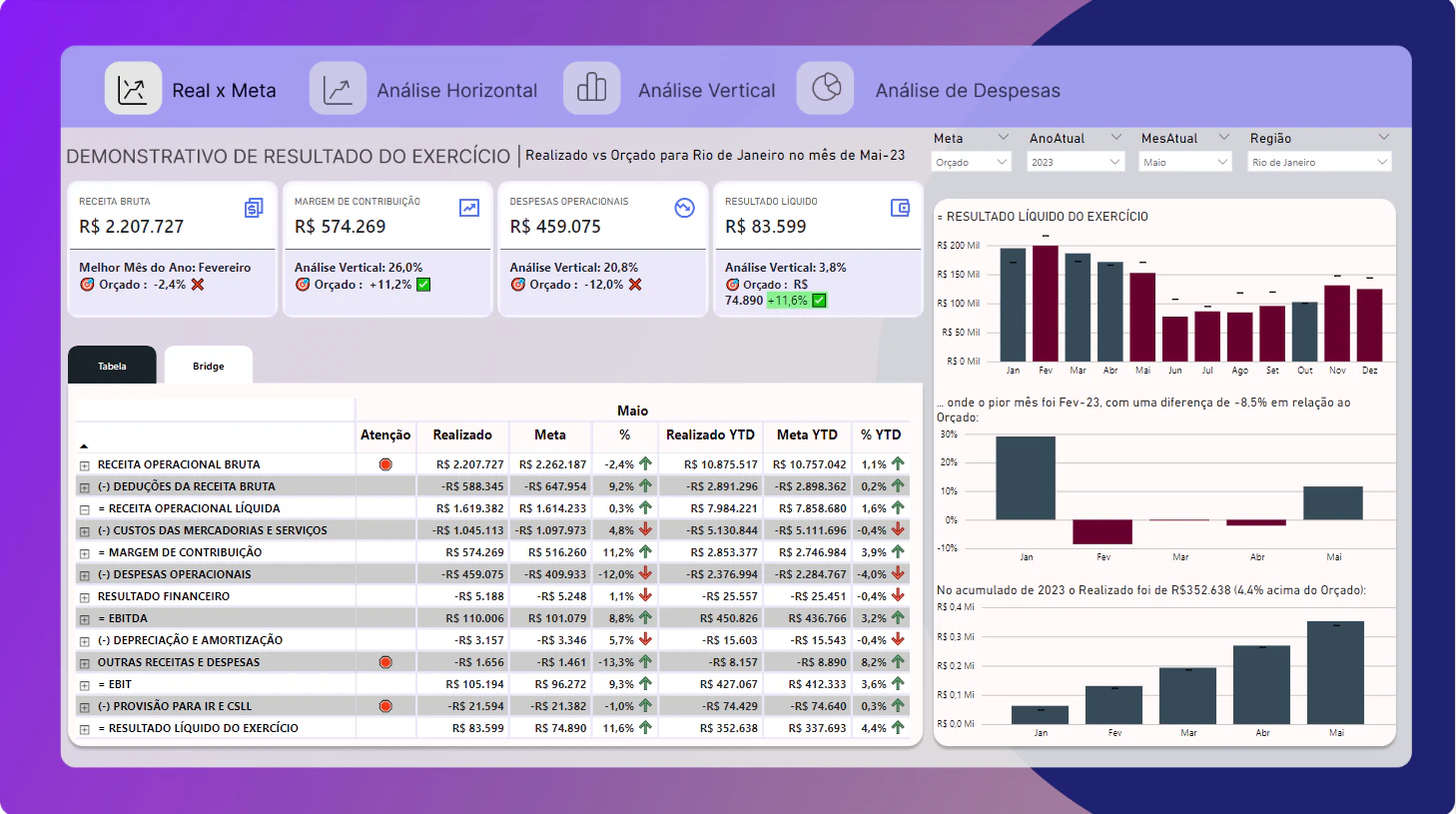The height and width of the screenshot is (814, 1456).
Task: Select the Análise Vertical text label
Action: pyautogui.click(x=707, y=91)
